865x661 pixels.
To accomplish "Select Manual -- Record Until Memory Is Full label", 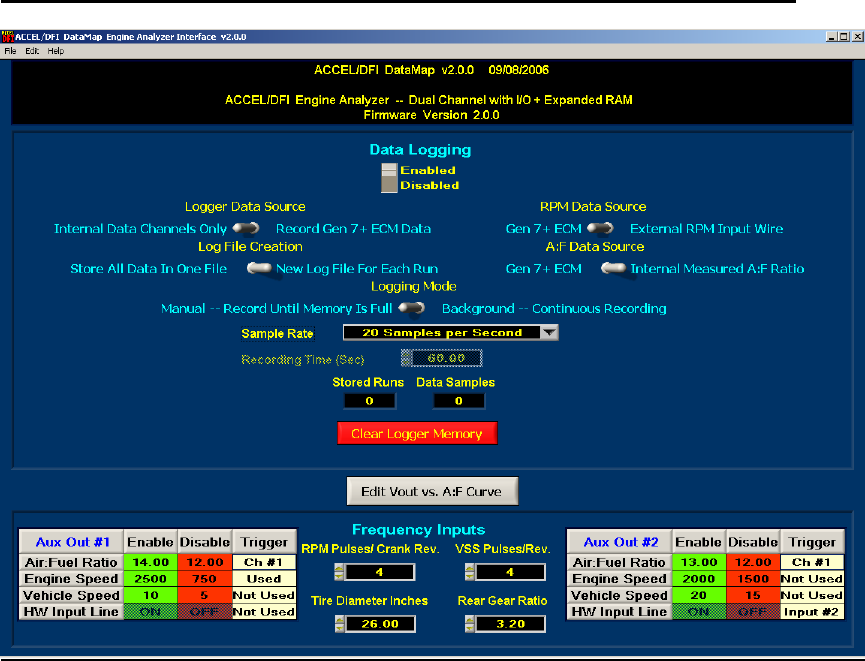I will pyautogui.click(x=276, y=308).
